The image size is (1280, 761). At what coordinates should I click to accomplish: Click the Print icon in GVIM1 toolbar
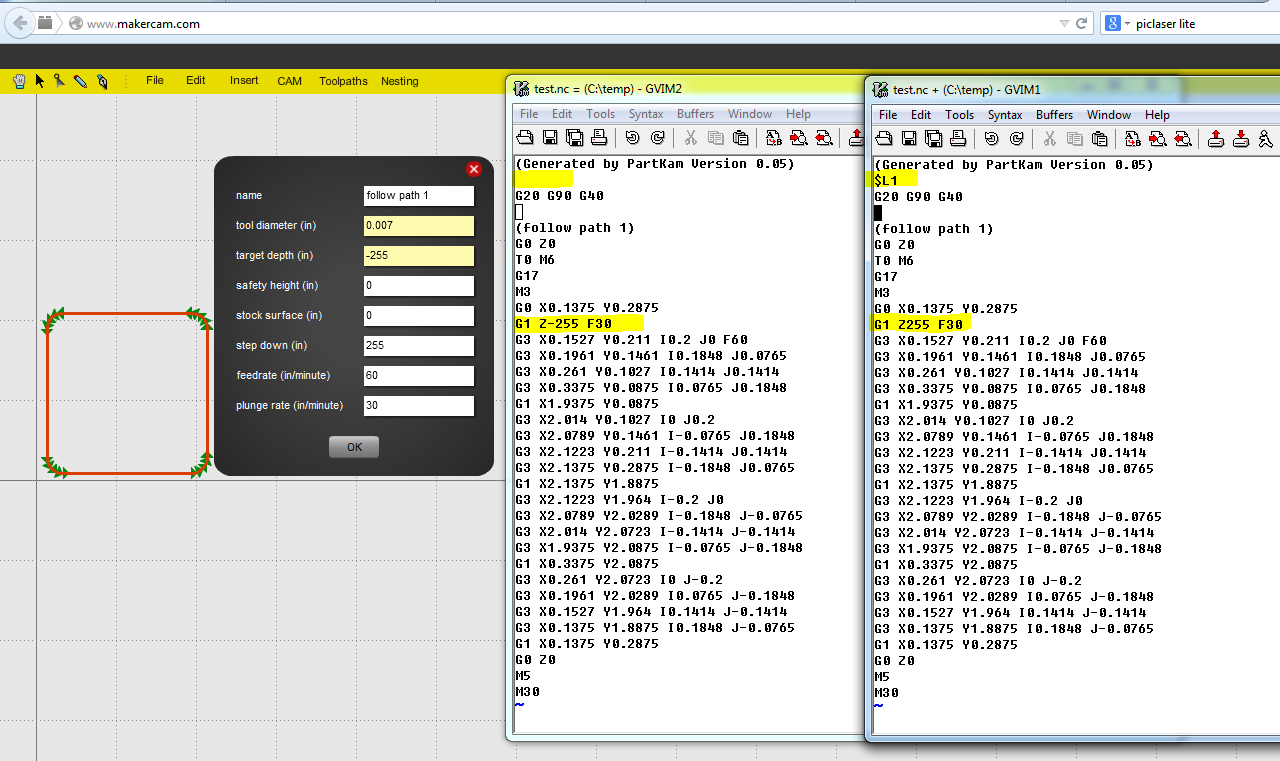(958, 139)
